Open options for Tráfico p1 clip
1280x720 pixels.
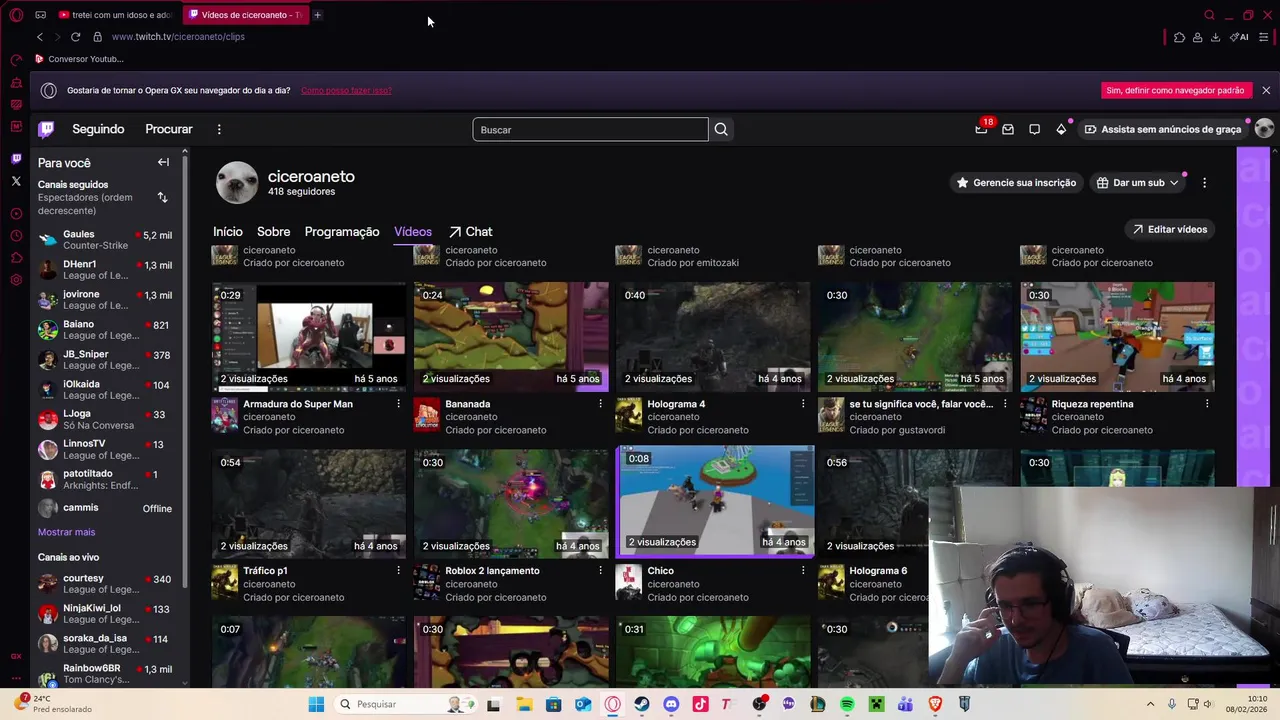pos(398,571)
